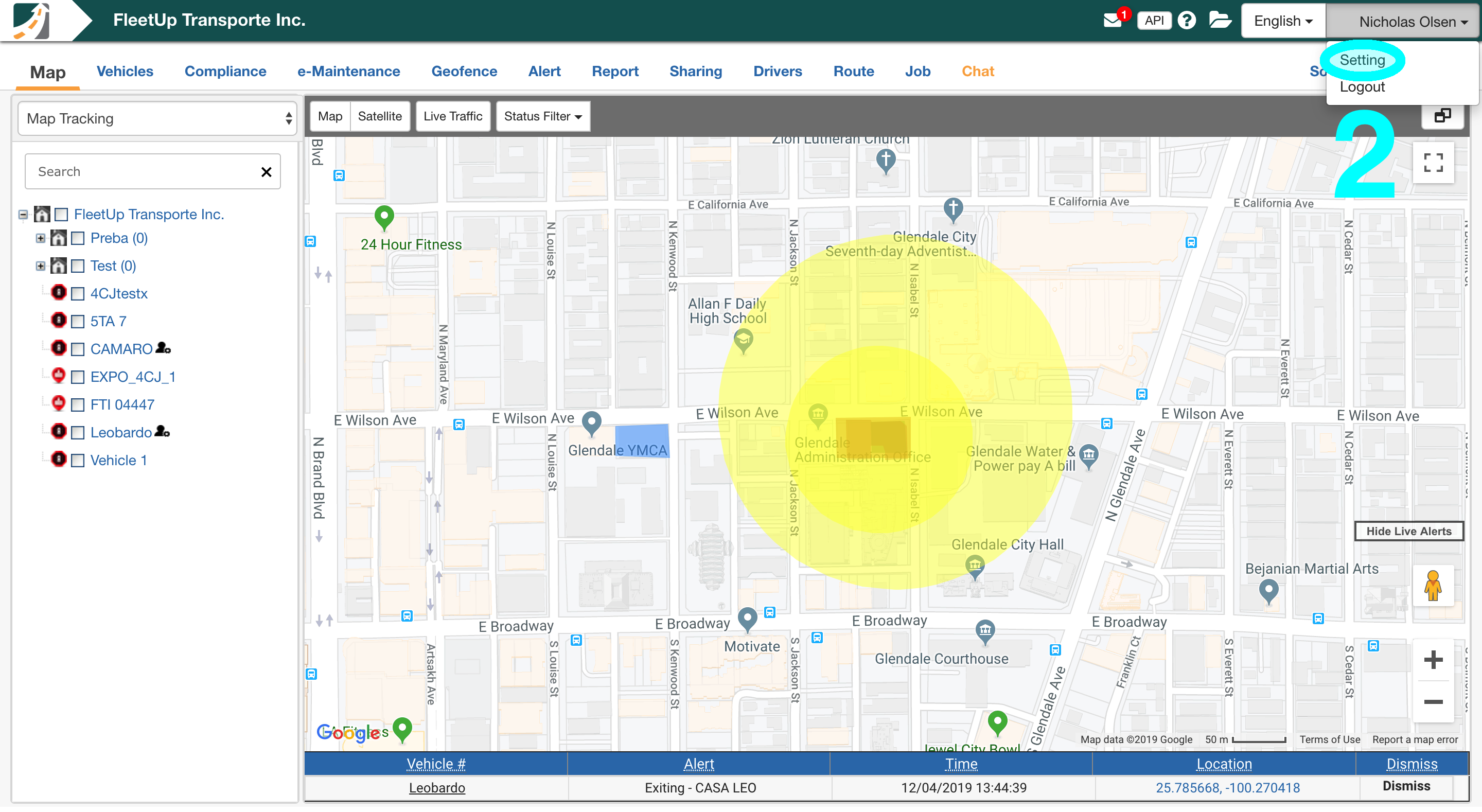
Task: Check the Leobardo checkbox
Action: 78,433
